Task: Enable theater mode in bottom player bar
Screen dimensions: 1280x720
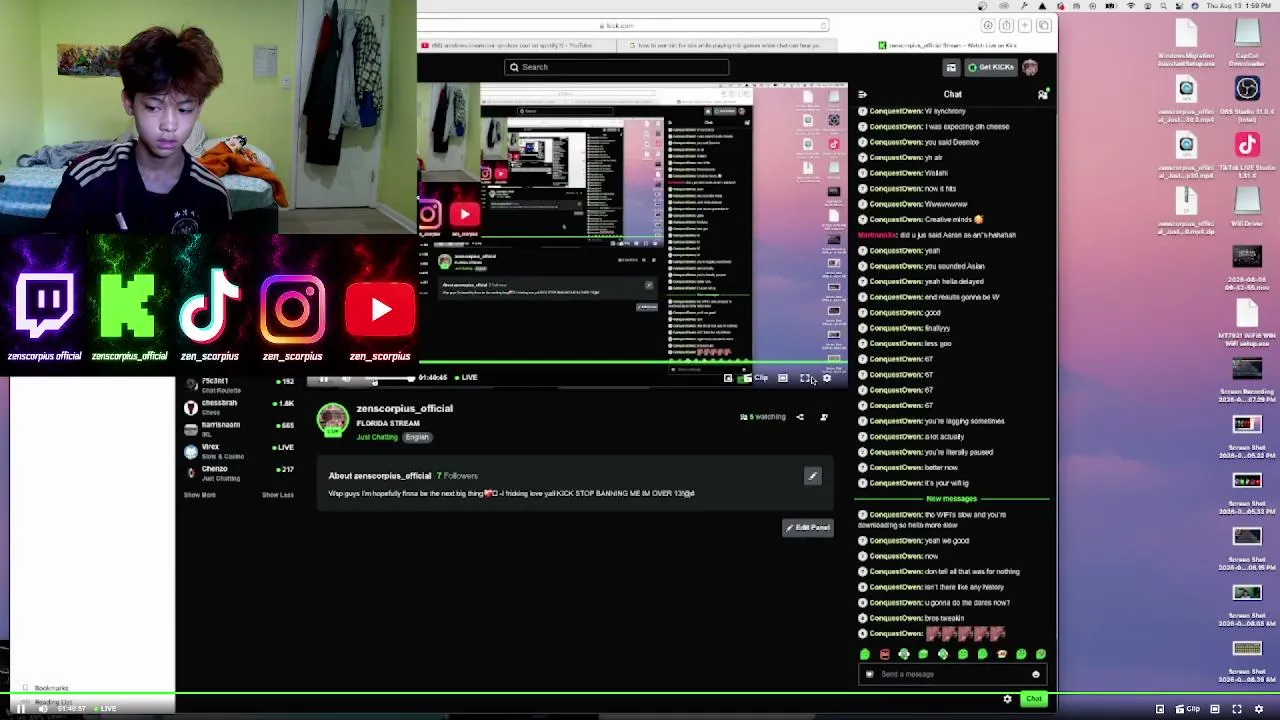Action: tap(1215, 709)
